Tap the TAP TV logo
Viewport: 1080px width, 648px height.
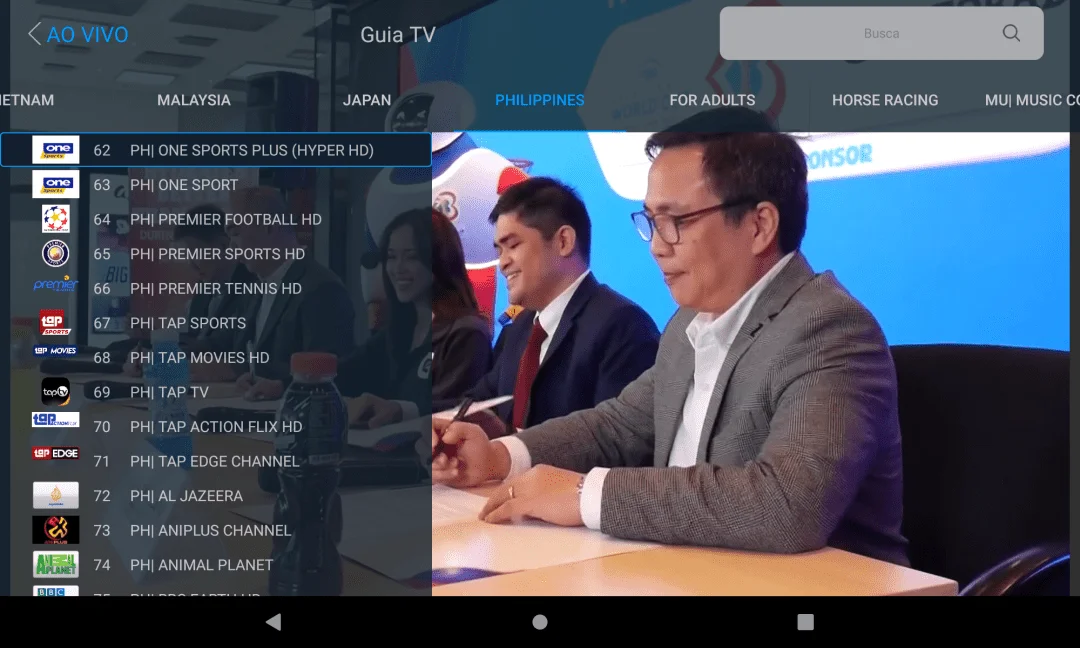pos(56,391)
